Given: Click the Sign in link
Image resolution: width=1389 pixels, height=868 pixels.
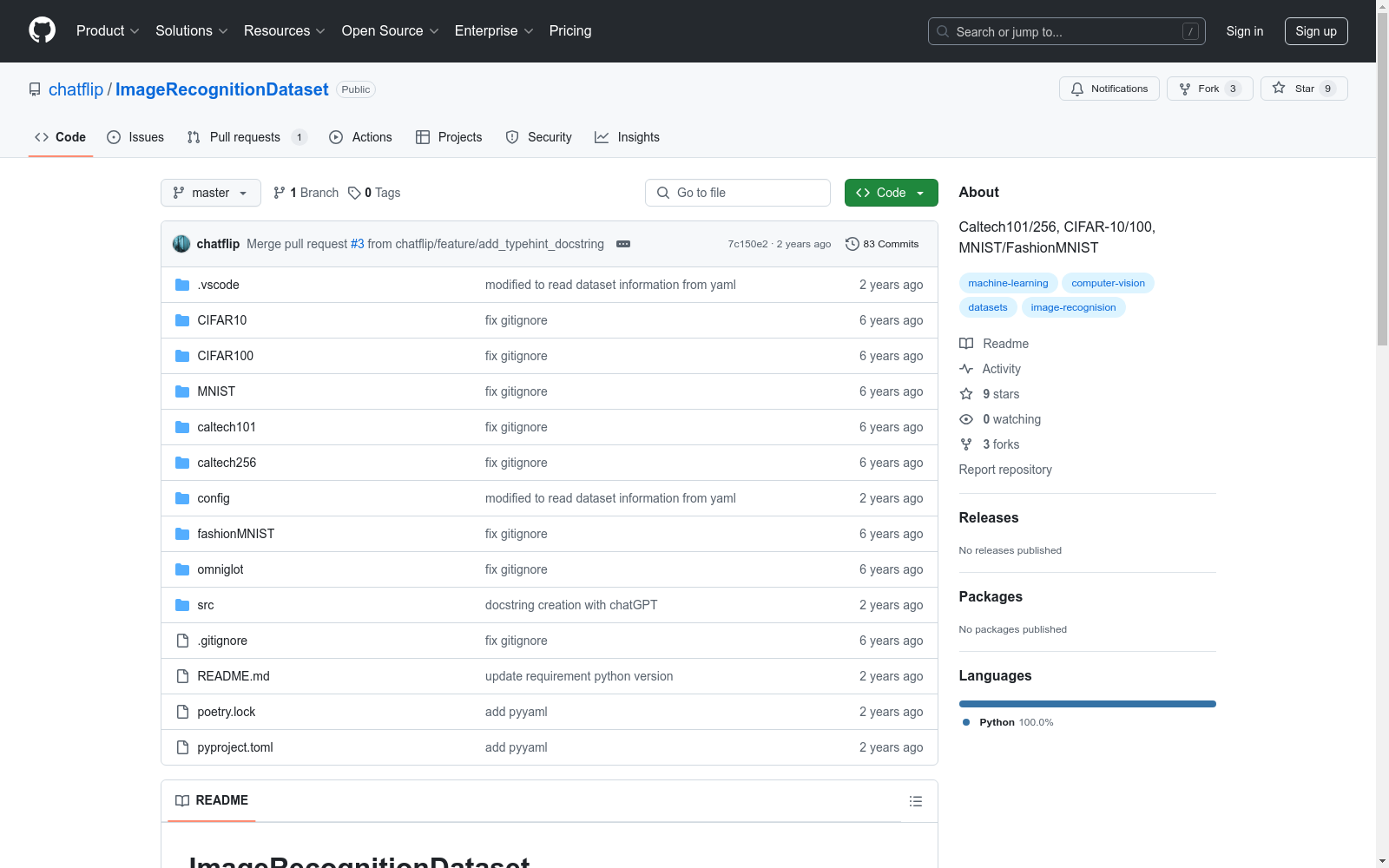Looking at the screenshot, I should (x=1245, y=31).
